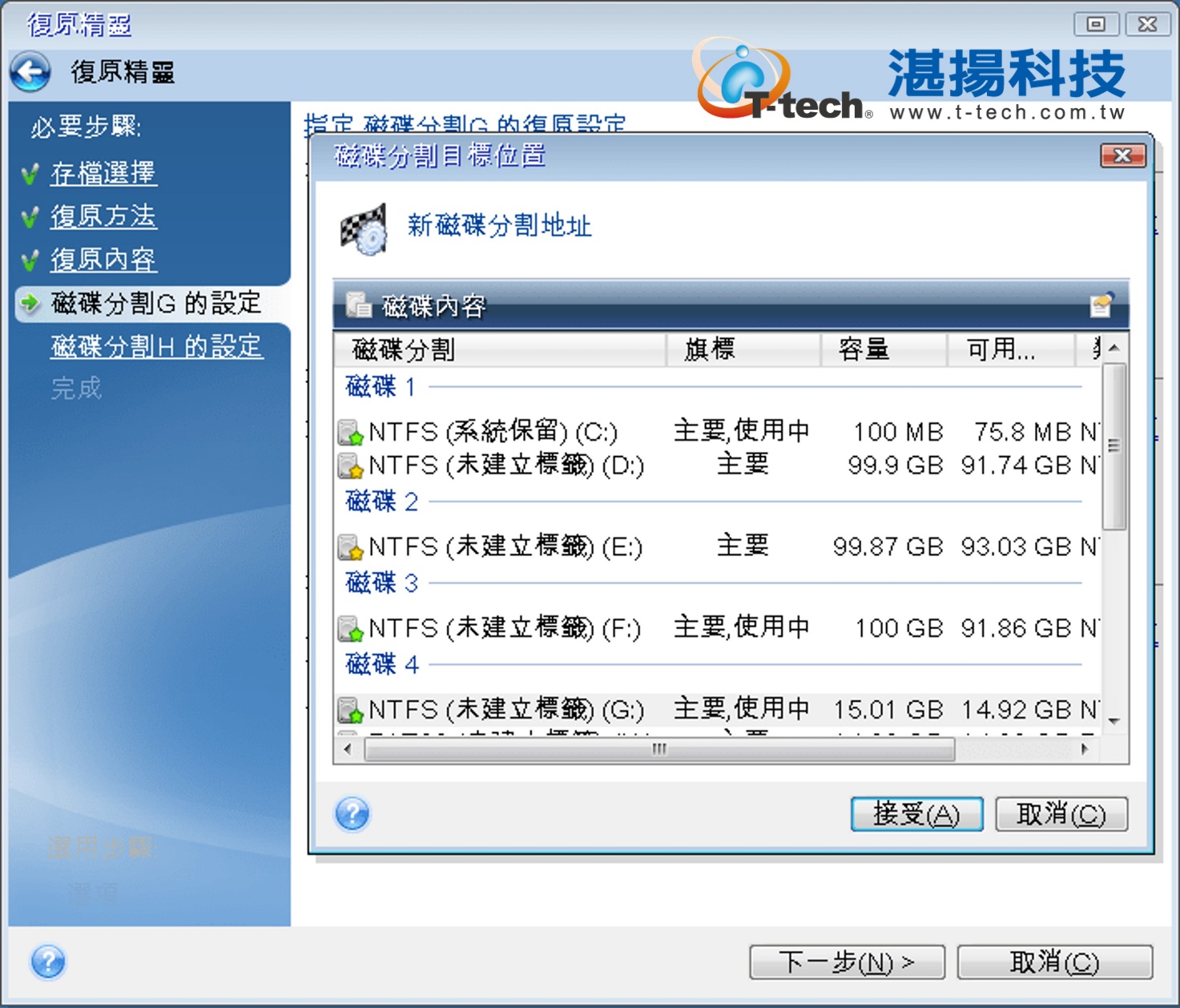Viewport: 1180px width, 1008px height.
Task: Click the vertical scrollbar down arrow
Action: [x=1114, y=721]
